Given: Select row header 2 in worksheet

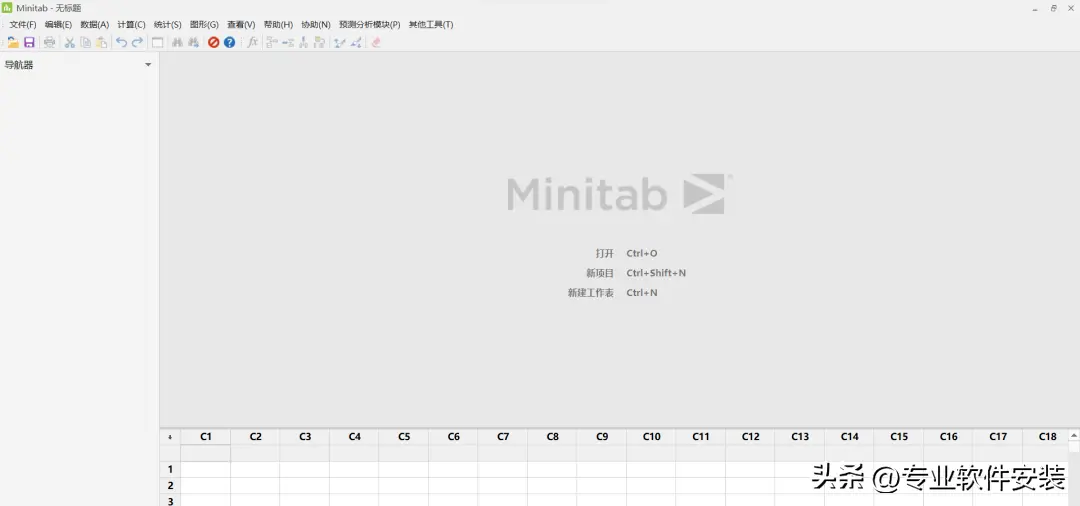Looking at the screenshot, I should 170,485.
